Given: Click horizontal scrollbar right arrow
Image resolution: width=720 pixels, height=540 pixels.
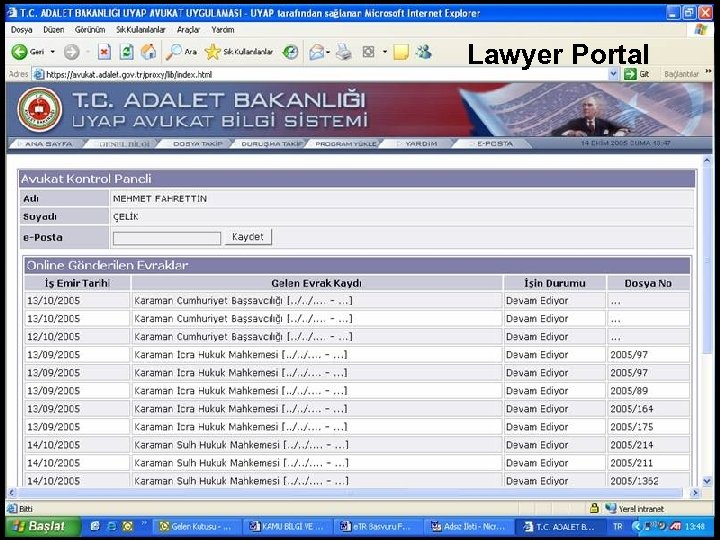Looking at the screenshot, I should coord(695,493).
